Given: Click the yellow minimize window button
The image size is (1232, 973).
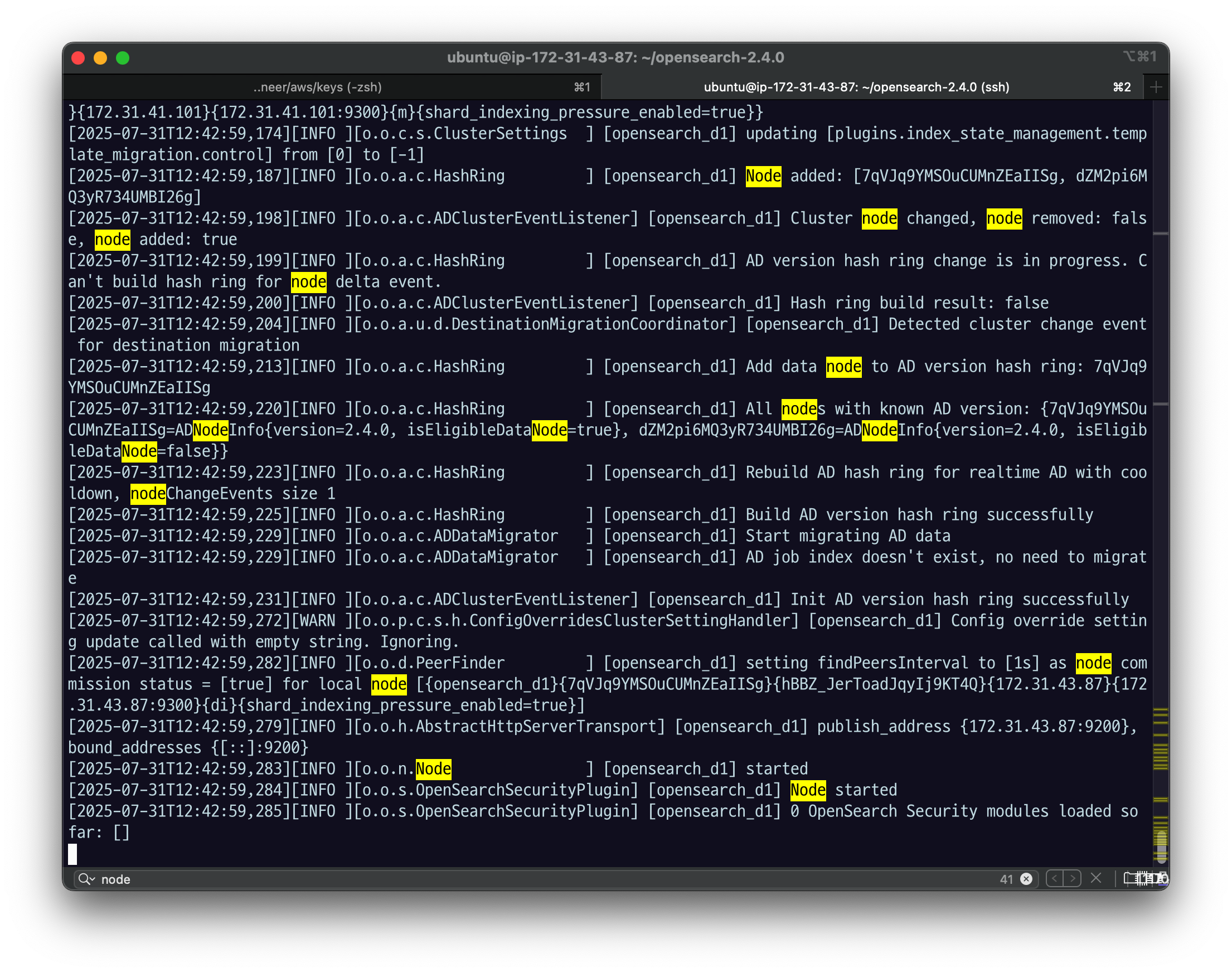Looking at the screenshot, I should point(100,58).
